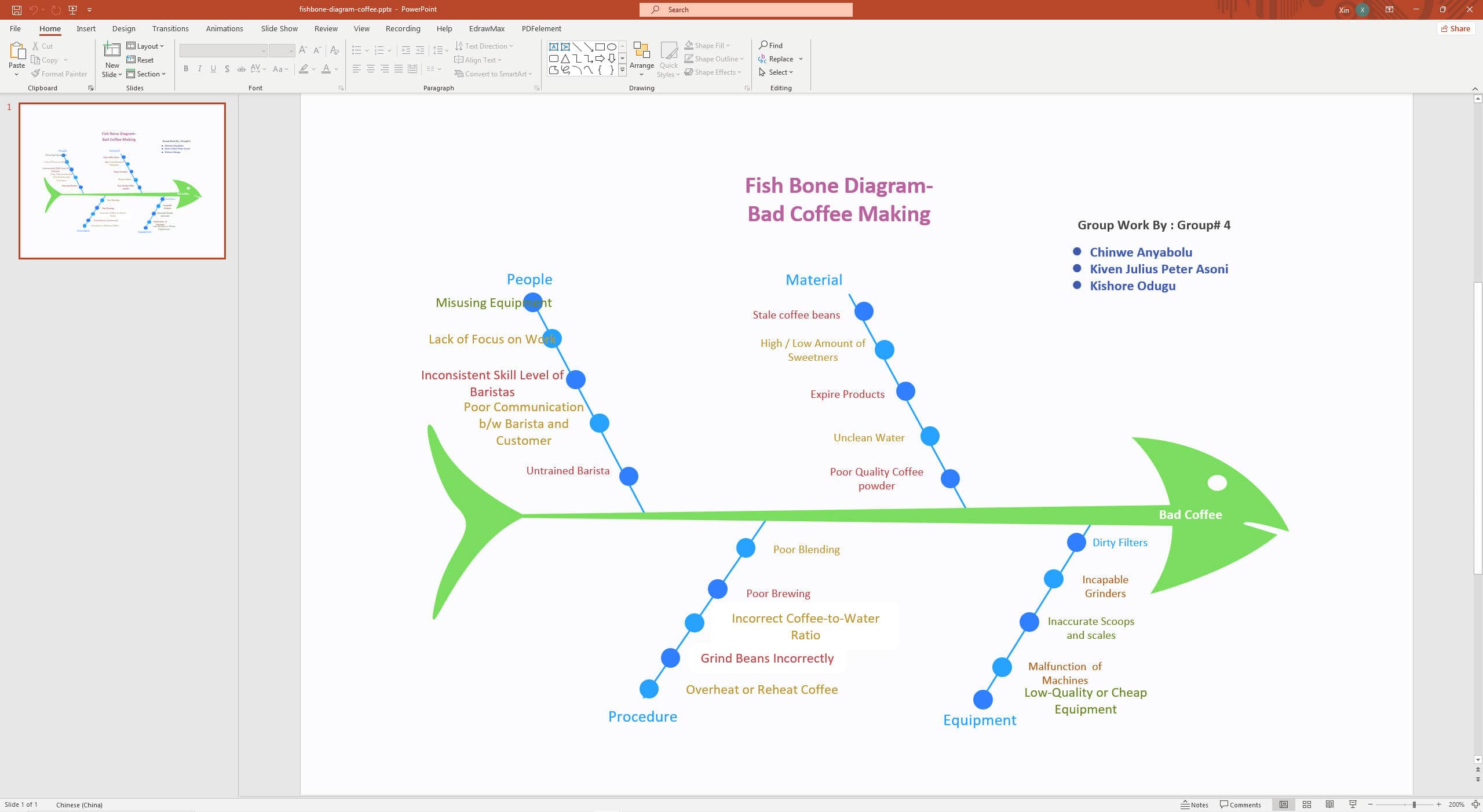Start Slide Show from status bar icon

1353,804
